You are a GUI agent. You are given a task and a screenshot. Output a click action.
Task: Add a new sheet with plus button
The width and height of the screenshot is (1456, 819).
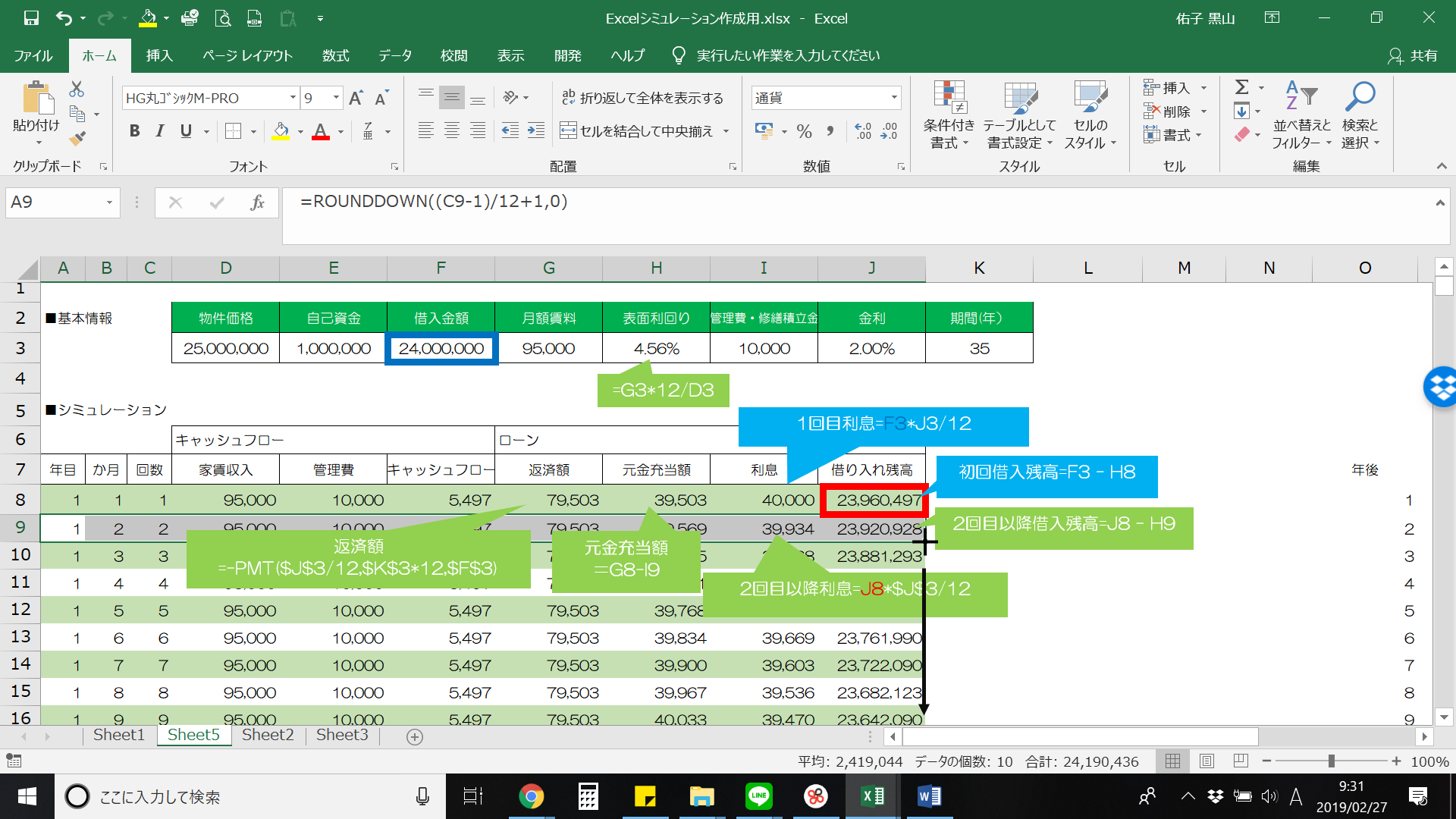(x=414, y=736)
